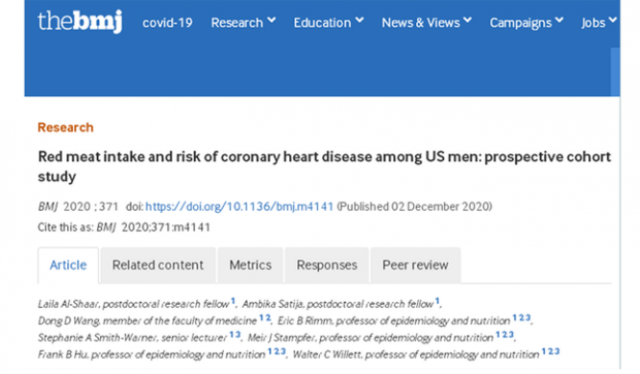The width and height of the screenshot is (640, 374).
Task: Click affiliation superscript 1 after Al-Shaar
Action: pos(233,301)
